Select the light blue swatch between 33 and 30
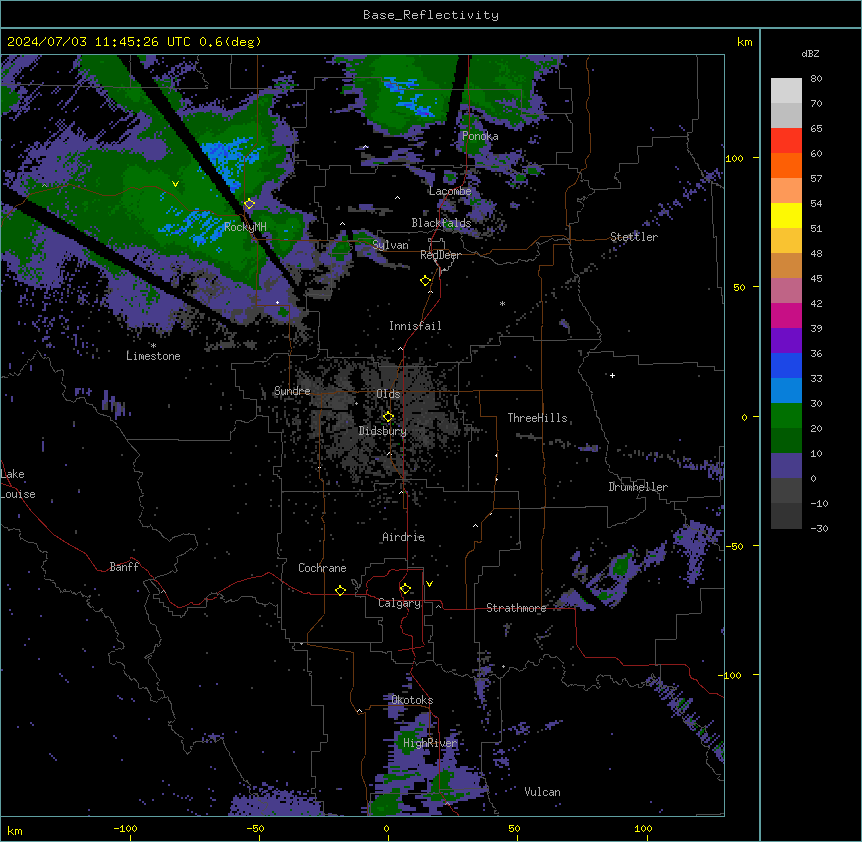 (x=786, y=391)
